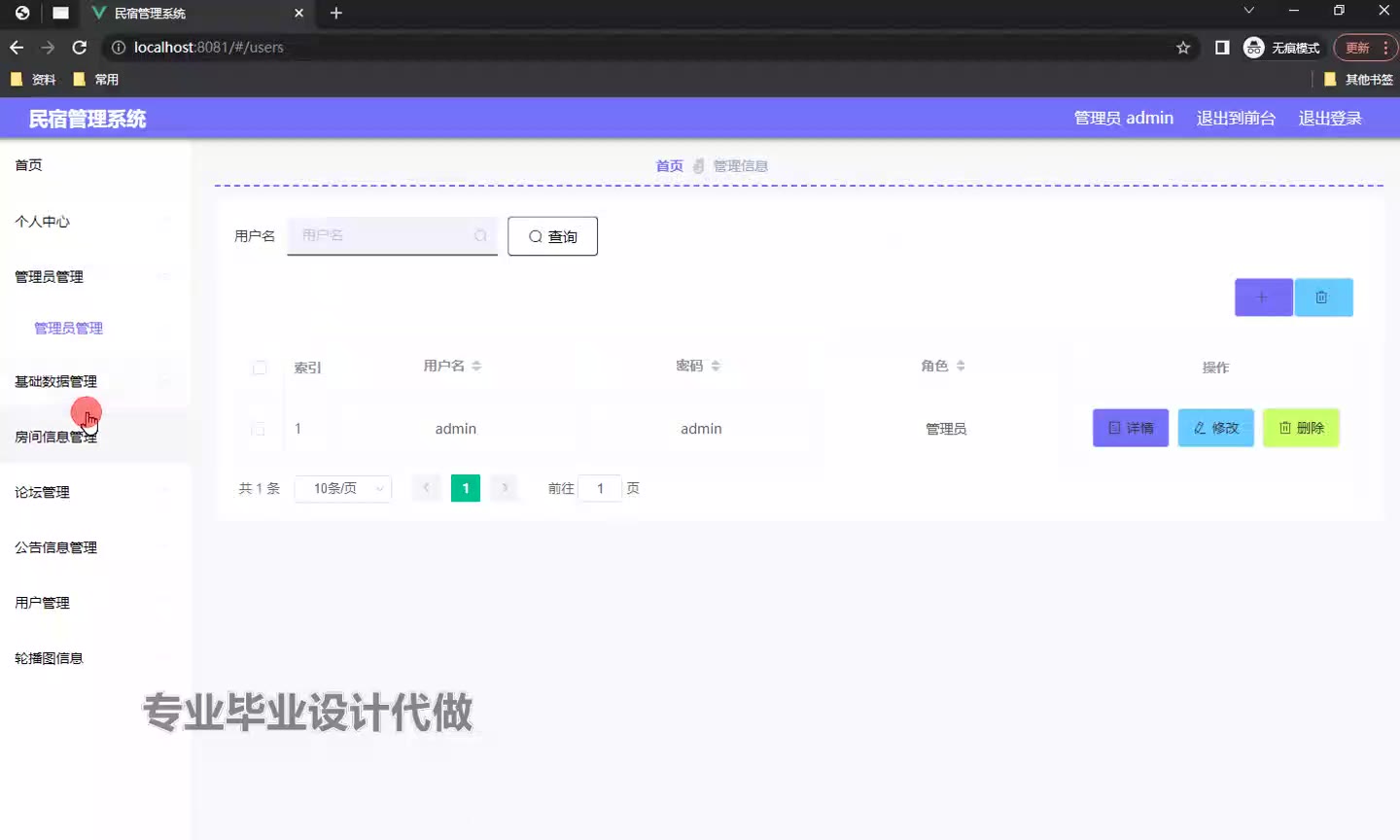Toggle the select-all header checkbox

tap(260, 367)
